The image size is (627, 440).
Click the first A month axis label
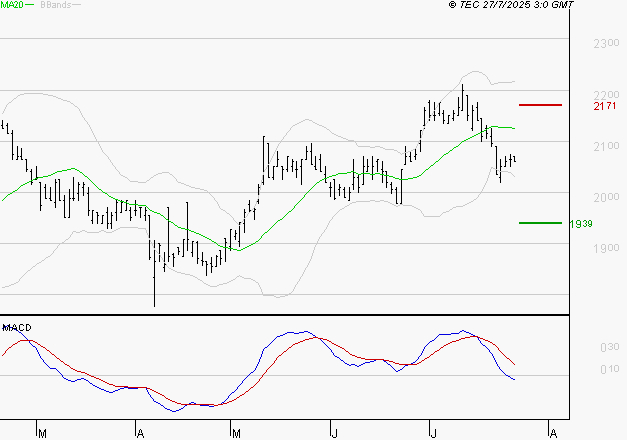point(140,434)
